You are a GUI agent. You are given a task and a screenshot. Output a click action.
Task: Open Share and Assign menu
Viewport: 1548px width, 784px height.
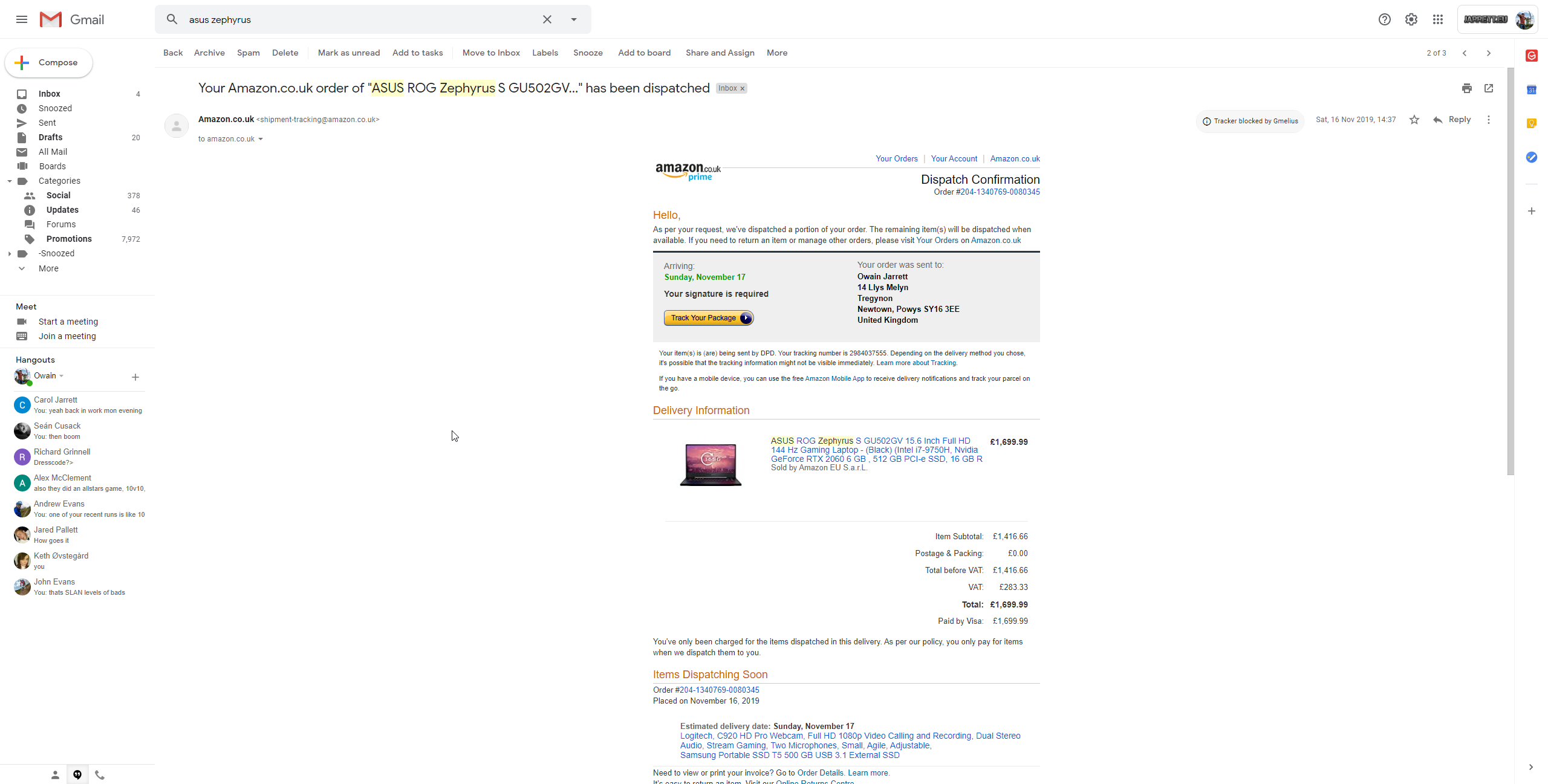(x=720, y=53)
